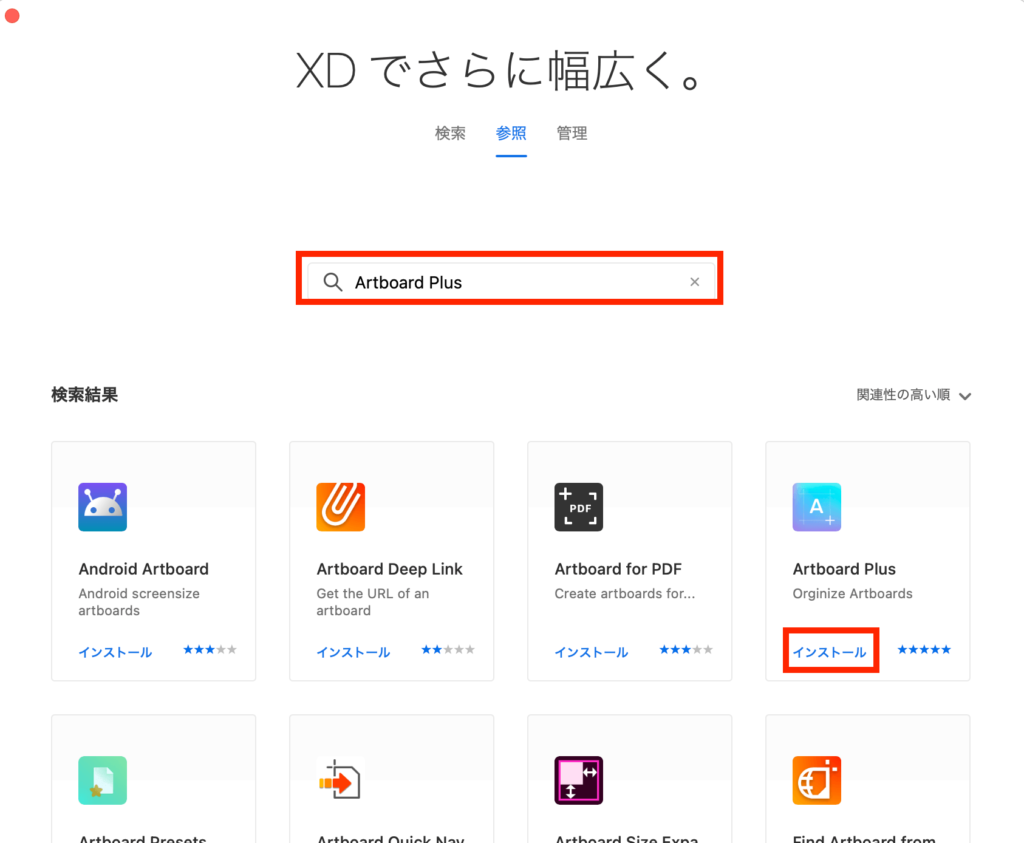The height and width of the screenshot is (843, 1024).
Task: Expand the 関連性の高い順 sort dropdown
Action: (914, 395)
